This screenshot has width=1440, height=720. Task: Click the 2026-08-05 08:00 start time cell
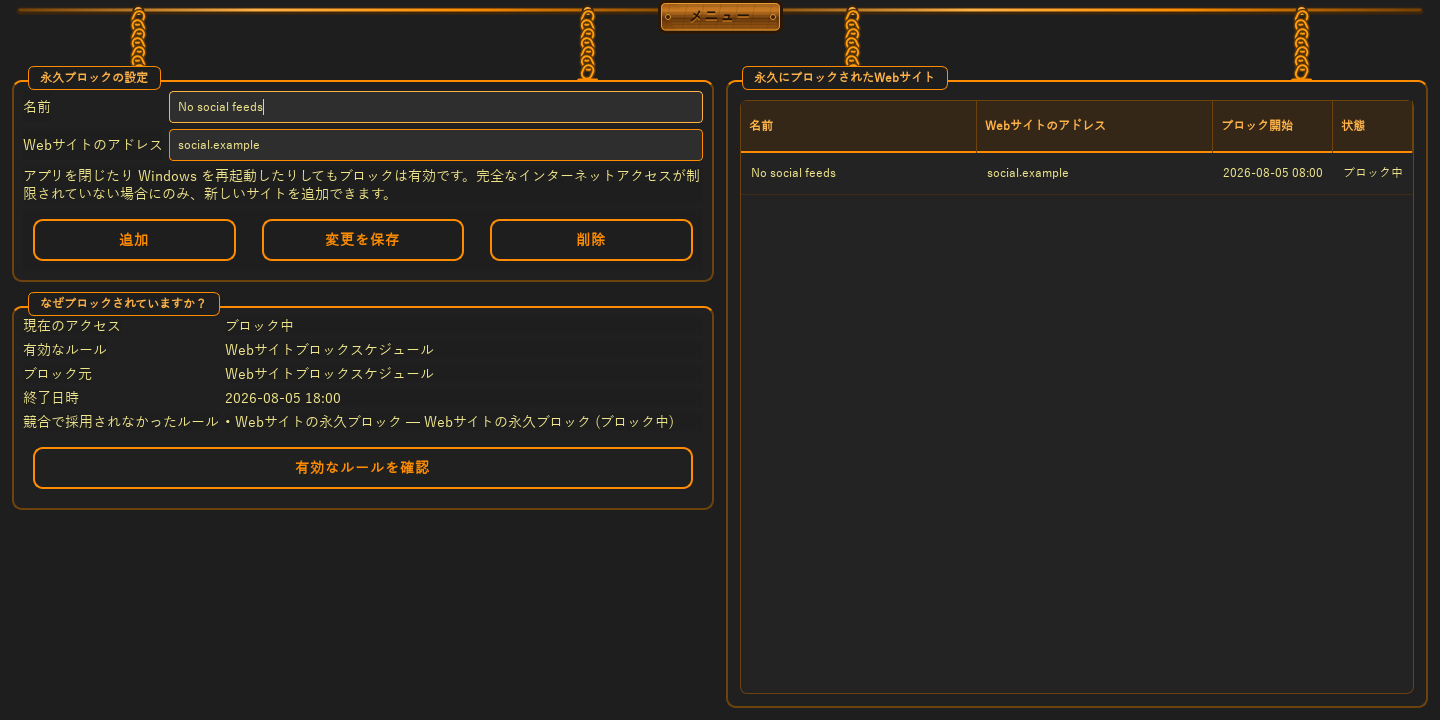click(1273, 173)
